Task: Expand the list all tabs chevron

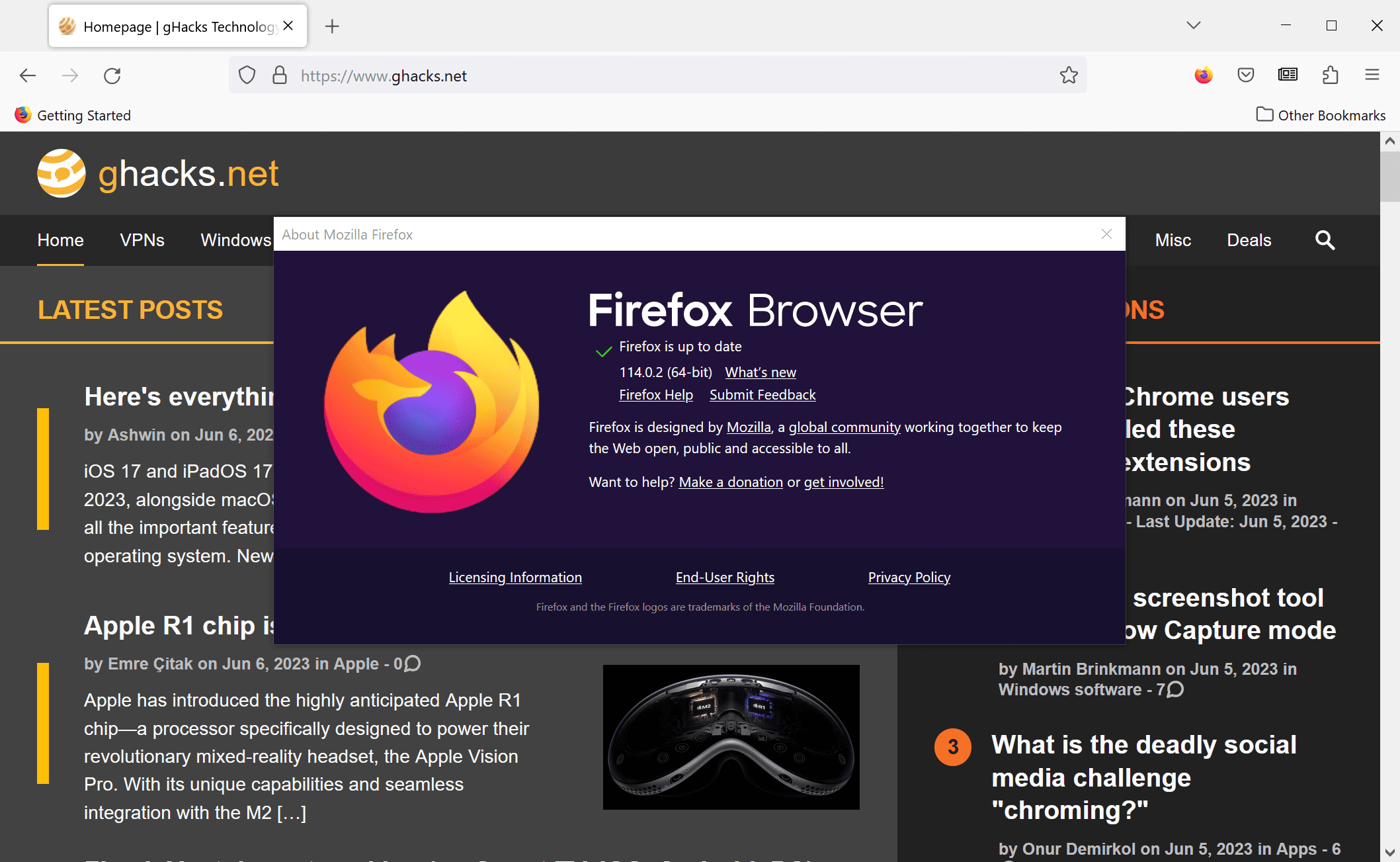Action: (1194, 25)
